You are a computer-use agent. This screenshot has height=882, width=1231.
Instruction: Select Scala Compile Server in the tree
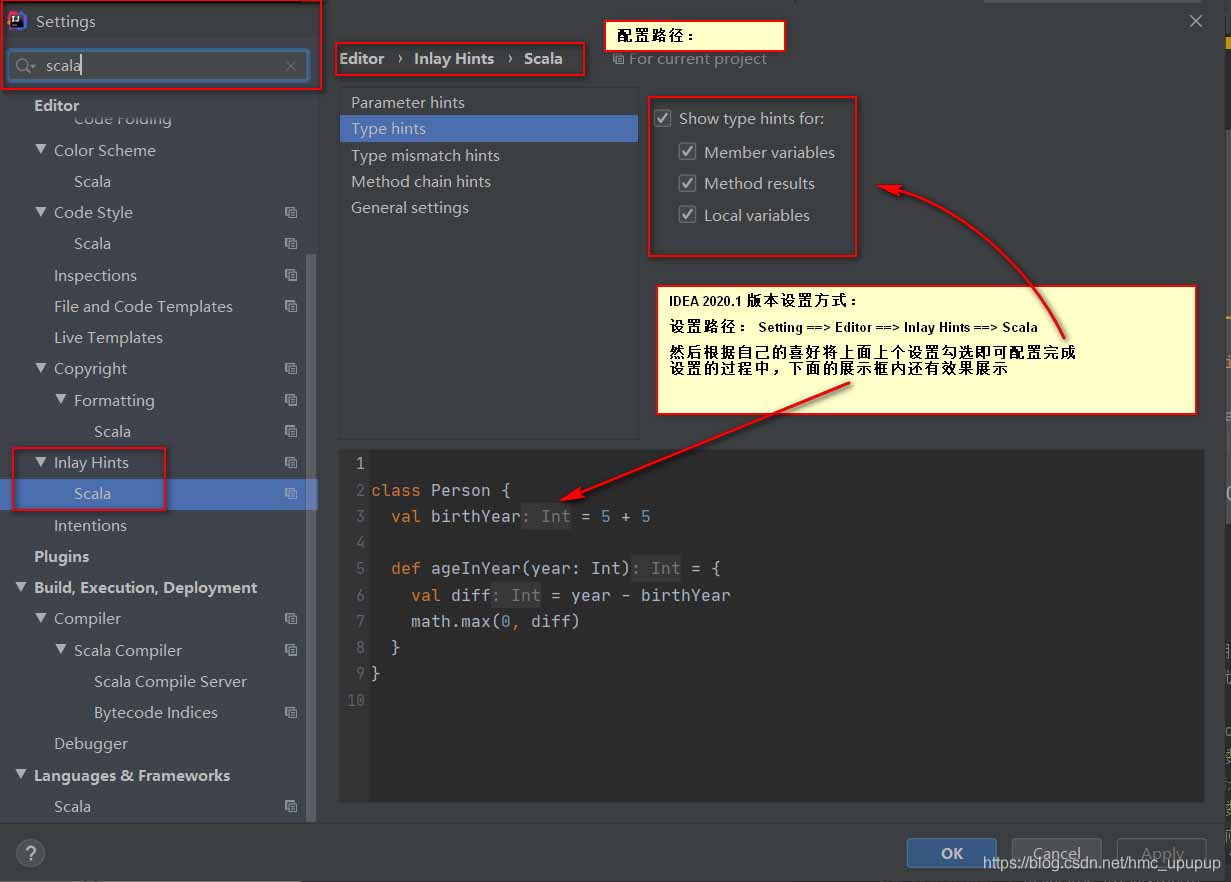click(x=170, y=681)
